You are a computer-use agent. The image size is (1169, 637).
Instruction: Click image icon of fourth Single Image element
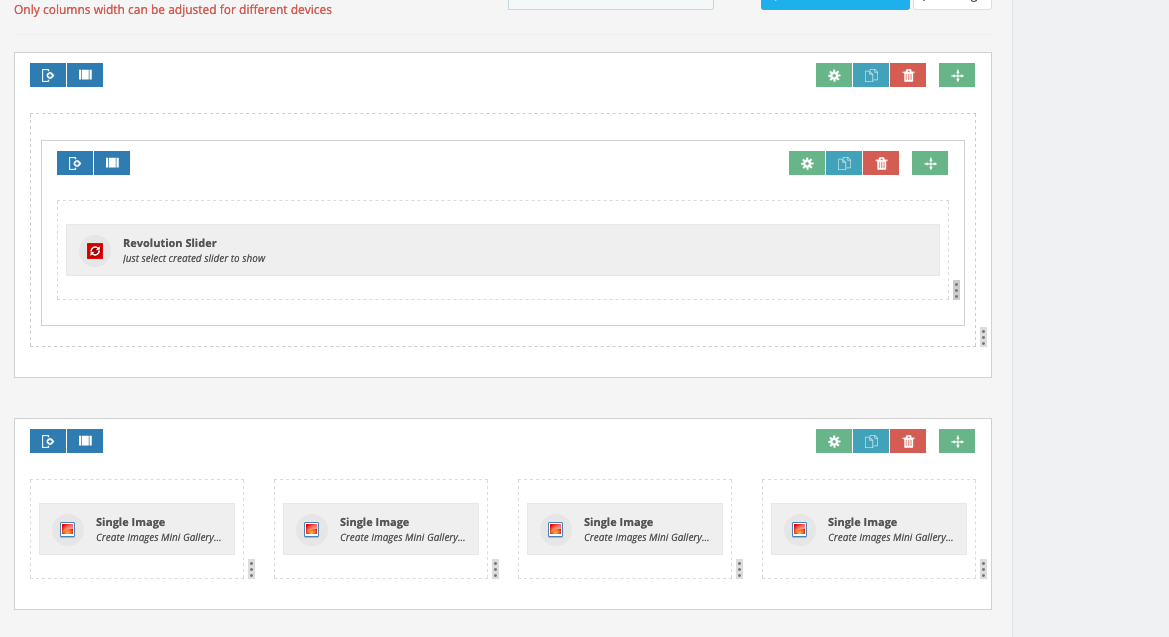(x=799, y=530)
